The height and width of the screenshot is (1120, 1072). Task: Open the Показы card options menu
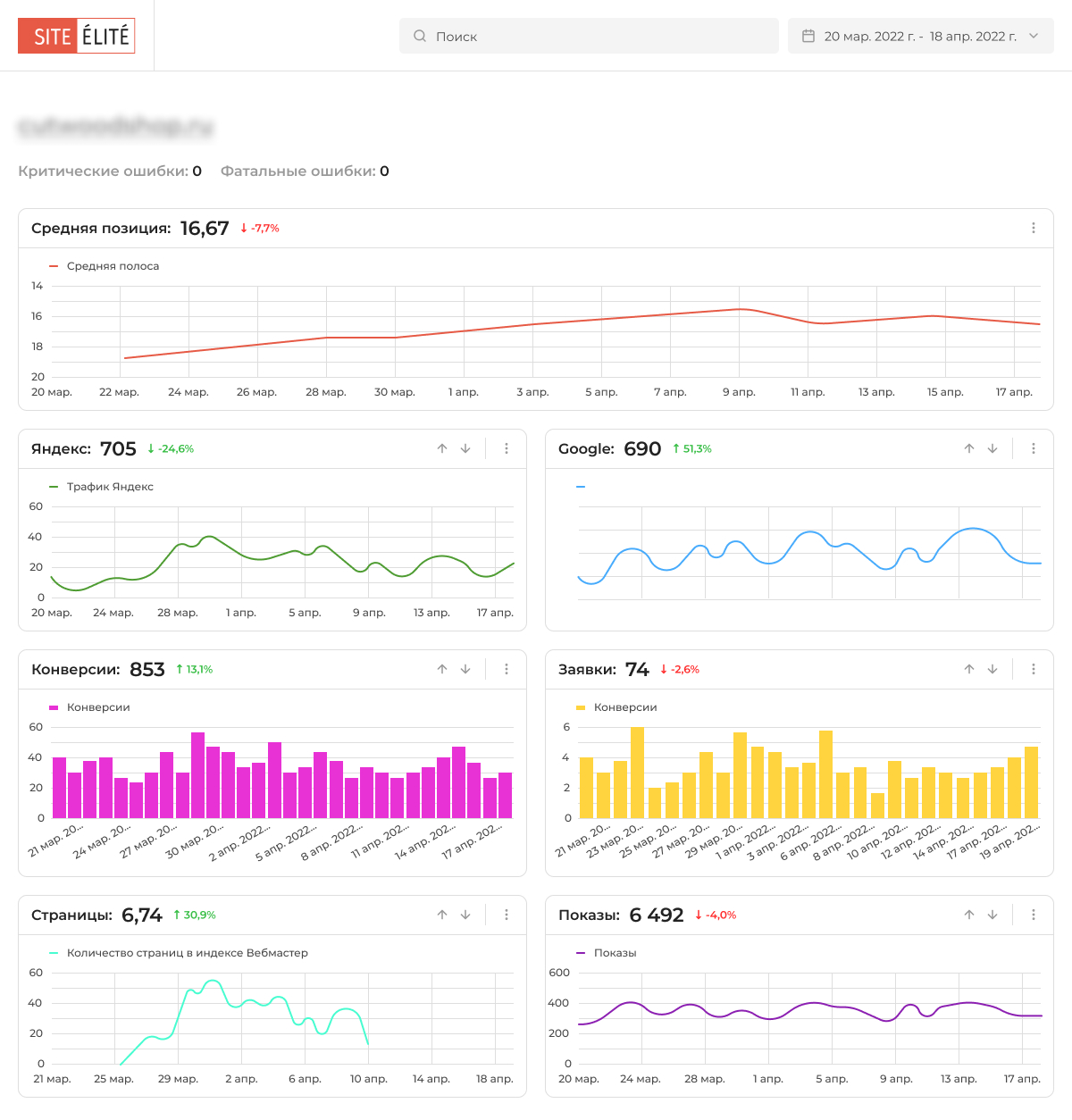(1034, 915)
